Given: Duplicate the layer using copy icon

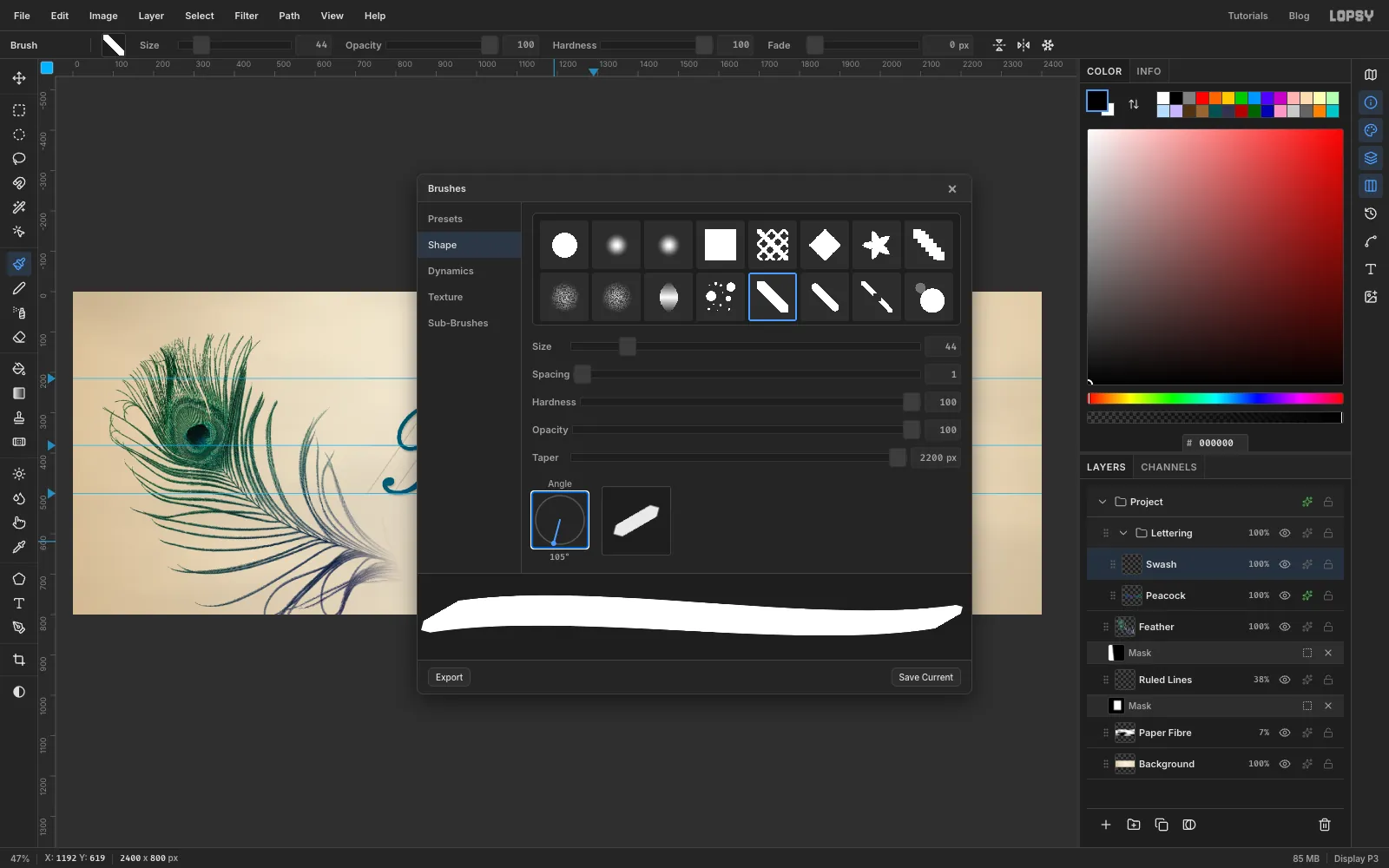Looking at the screenshot, I should click(x=1162, y=825).
